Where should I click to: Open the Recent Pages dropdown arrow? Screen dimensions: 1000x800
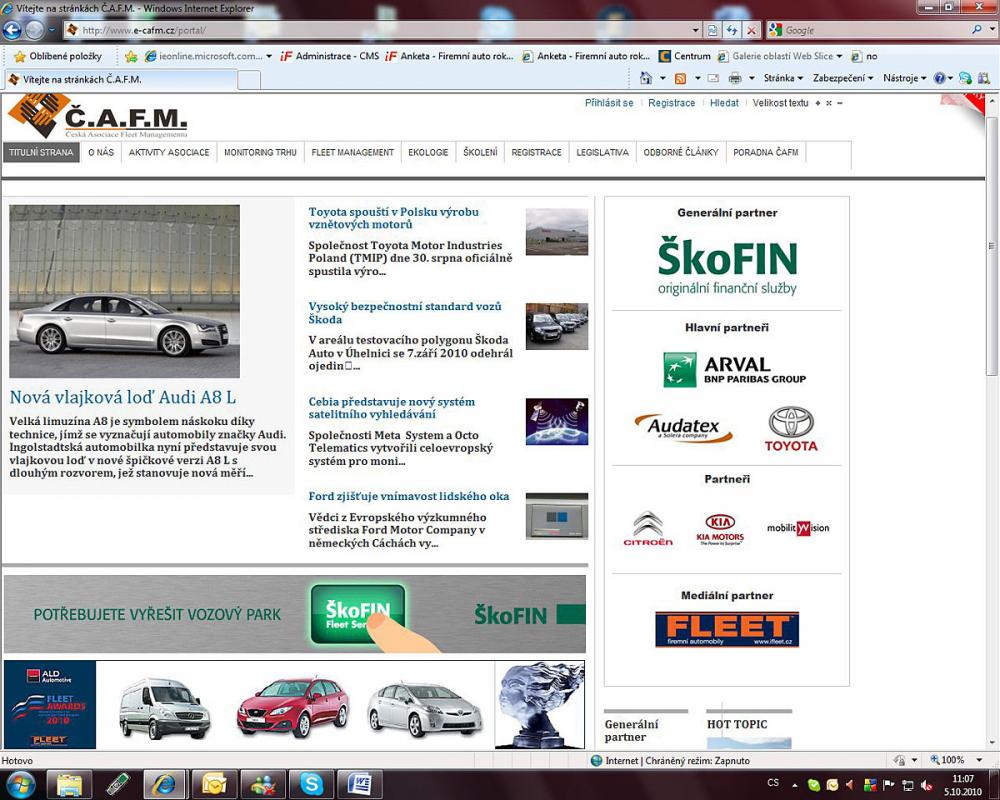point(52,29)
